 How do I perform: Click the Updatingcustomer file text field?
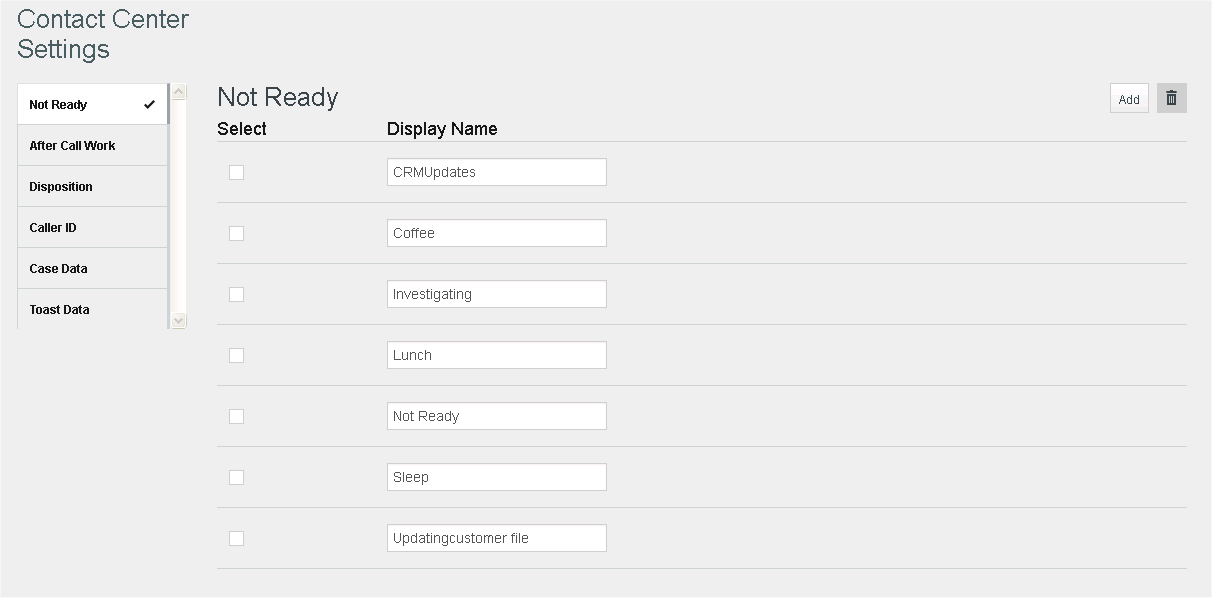point(496,538)
